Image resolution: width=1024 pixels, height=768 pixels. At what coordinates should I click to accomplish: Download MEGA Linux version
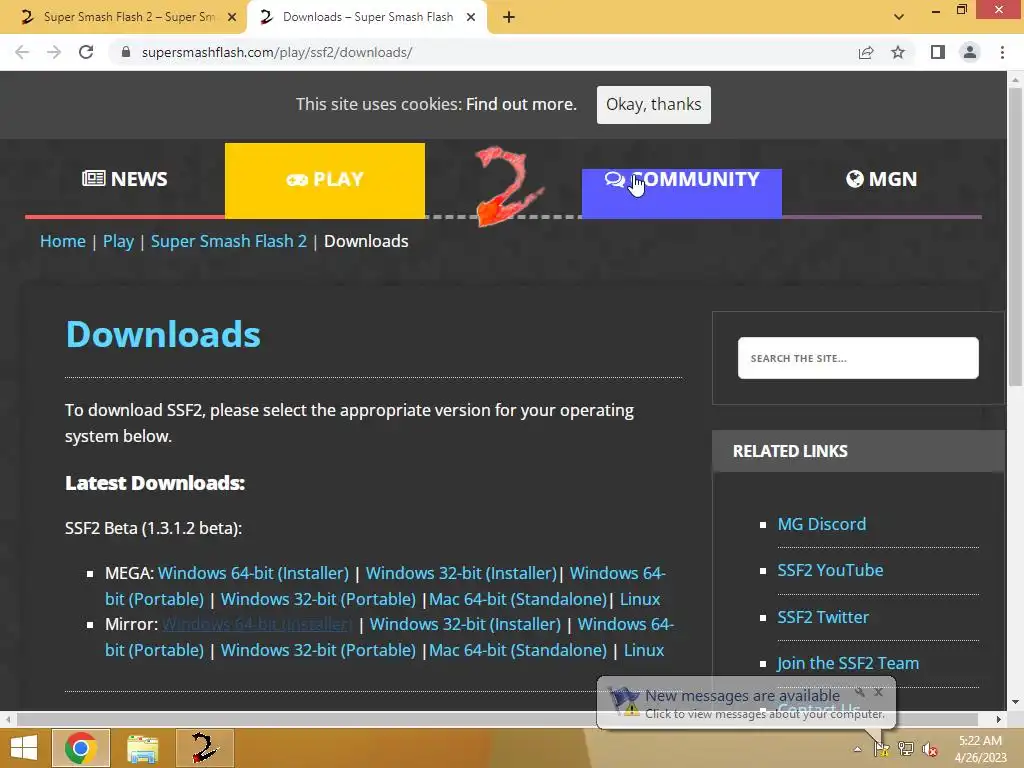pyautogui.click(x=640, y=600)
